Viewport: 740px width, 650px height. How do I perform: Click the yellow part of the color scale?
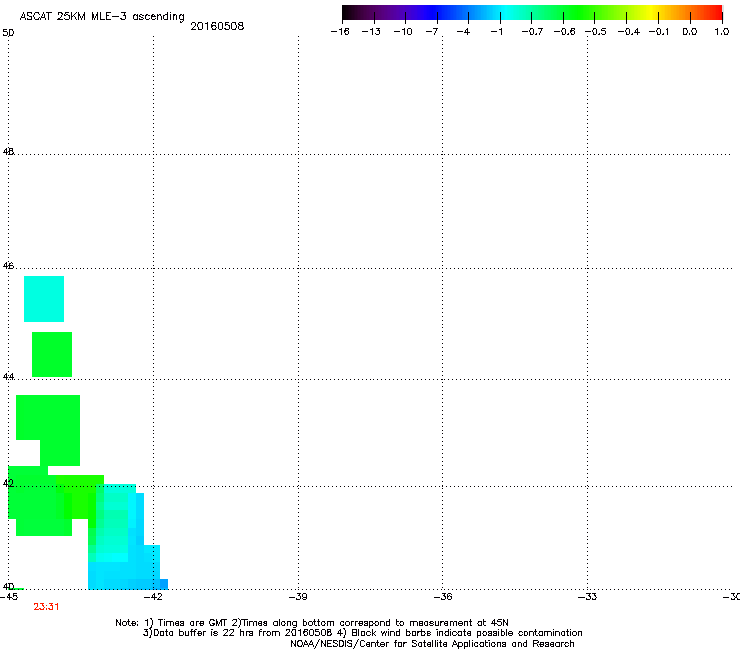tap(651, 13)
